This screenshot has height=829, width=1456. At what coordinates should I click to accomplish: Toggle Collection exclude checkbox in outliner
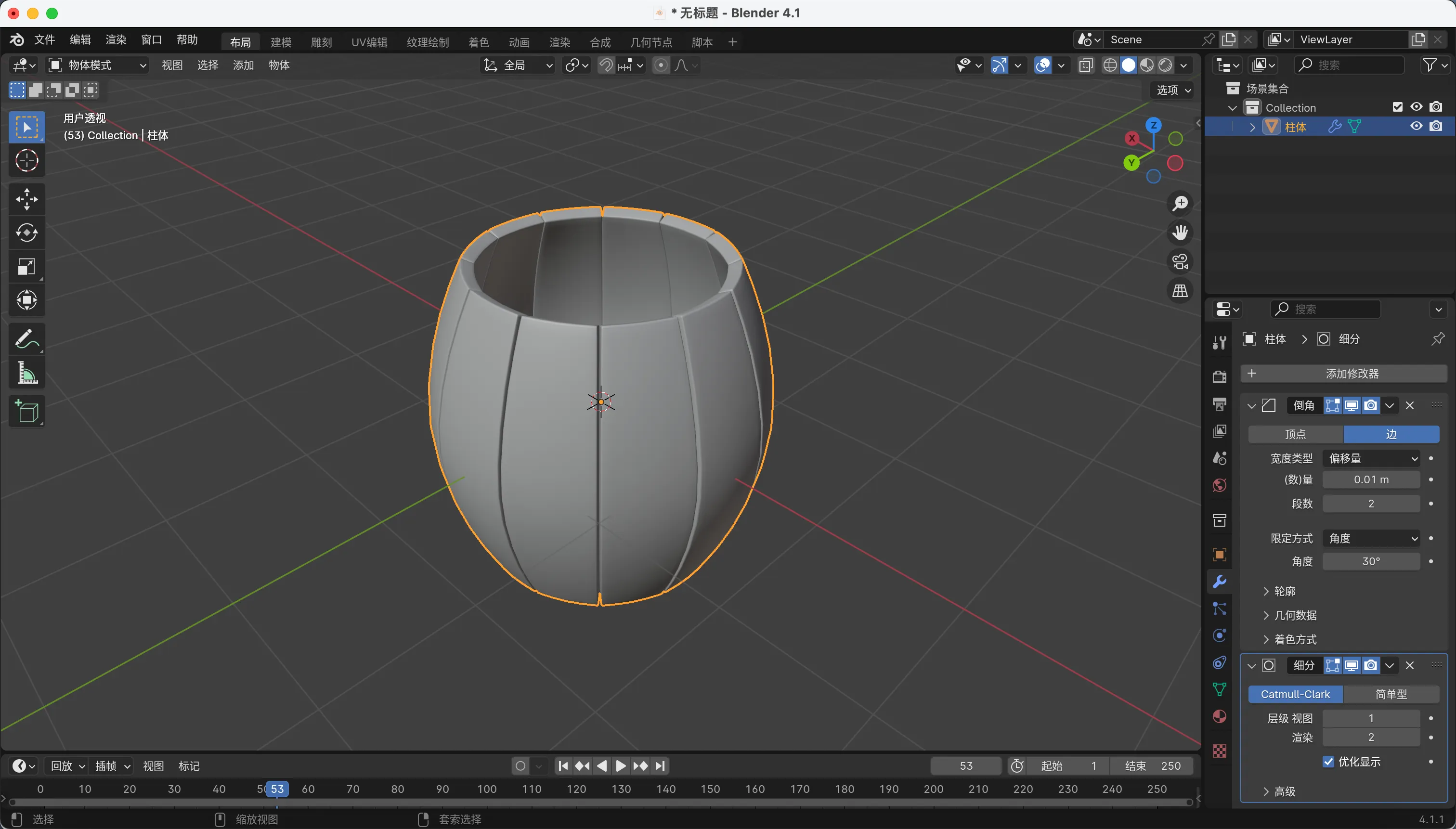pos(1397,107)
